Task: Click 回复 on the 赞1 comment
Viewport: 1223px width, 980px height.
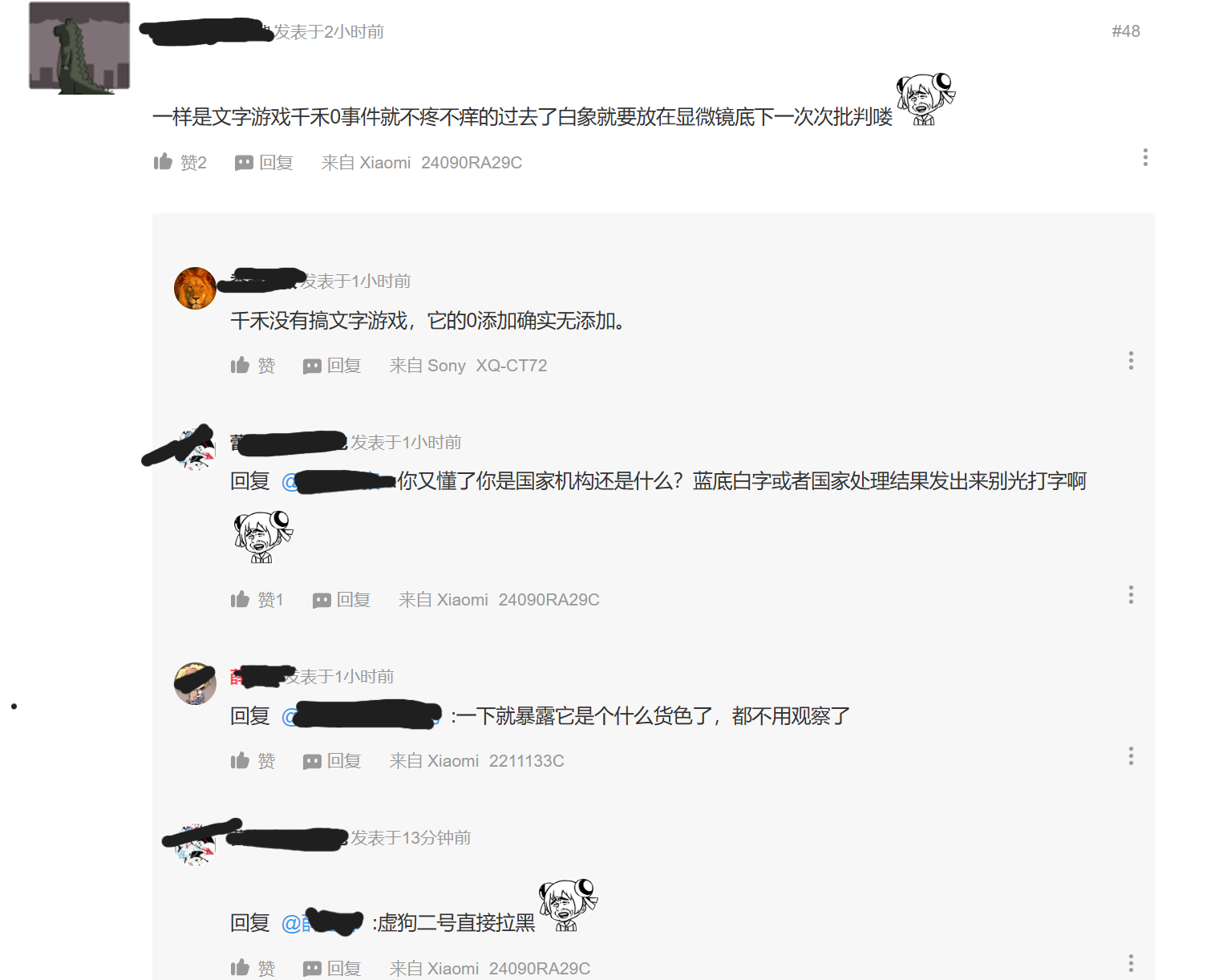Action: pyautogui.click(x=342, y=600)
